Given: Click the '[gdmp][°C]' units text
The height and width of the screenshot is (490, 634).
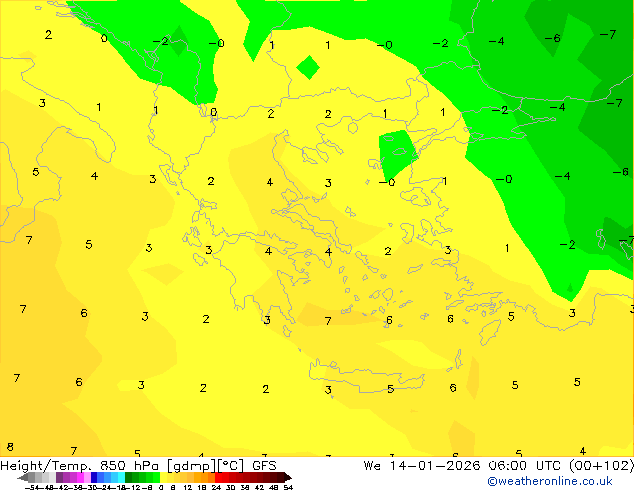Looking at the screenshot, I should point(206,466).
